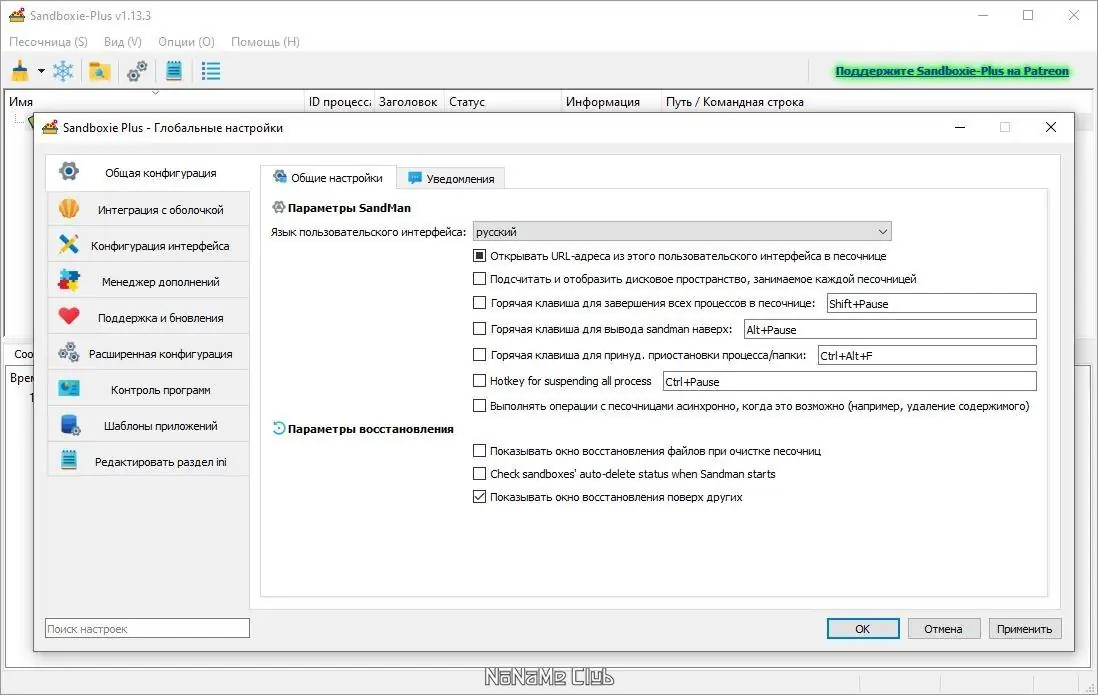Enable show recovery window on sandbox cleanup
Viewport: 1098px width, 695px height.
click(x=479, y=450)
